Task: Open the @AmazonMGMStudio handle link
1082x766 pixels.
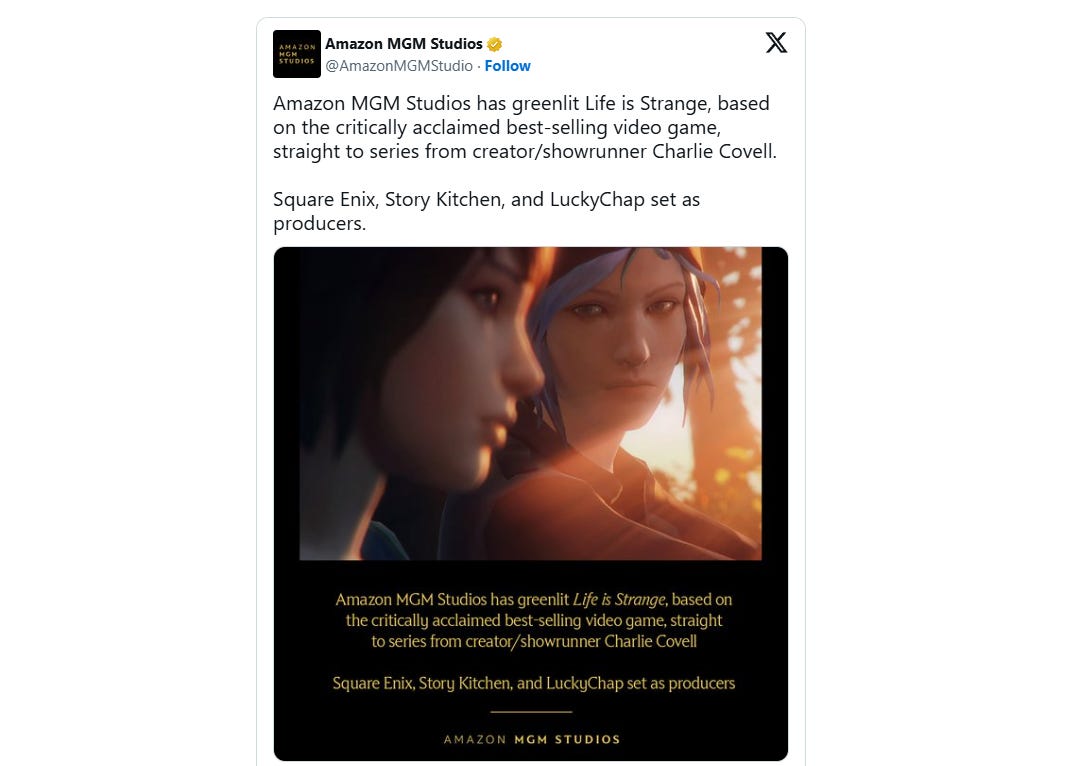Action: pos(399,66)
